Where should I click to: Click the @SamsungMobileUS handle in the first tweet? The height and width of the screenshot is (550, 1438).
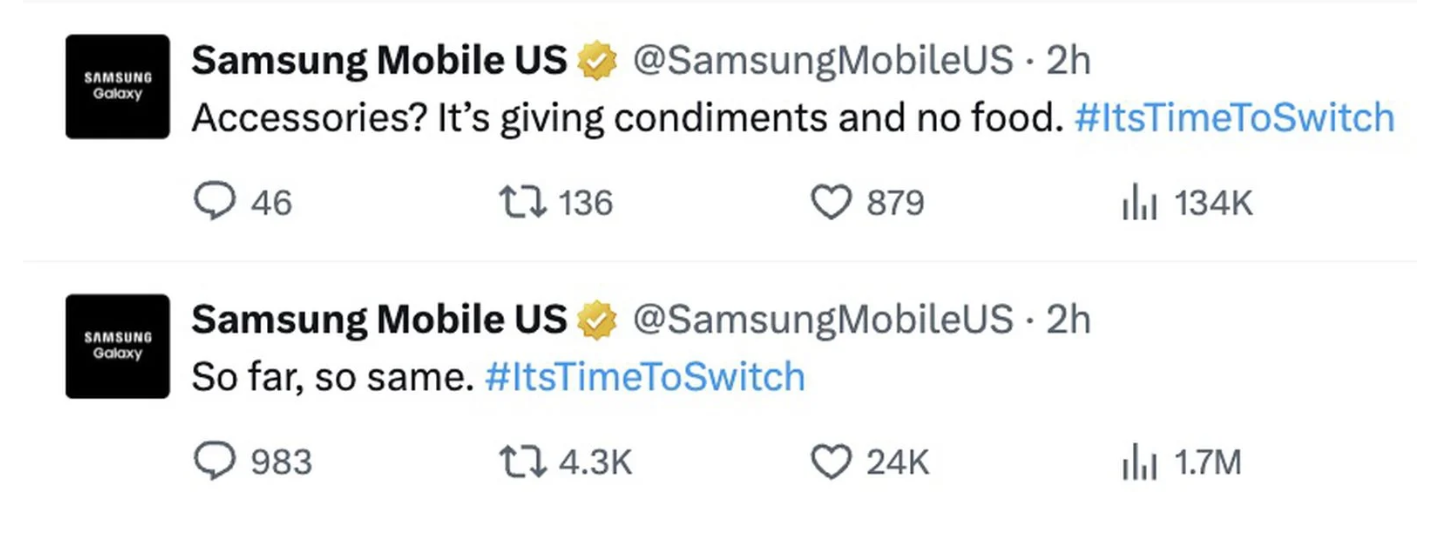(824, 61)
